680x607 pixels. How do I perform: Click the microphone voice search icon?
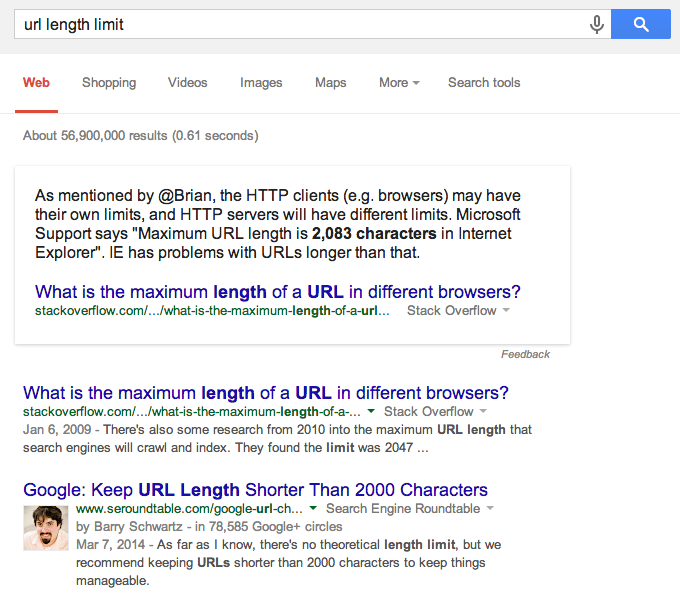pyautogui.click(x=597, y=24)
